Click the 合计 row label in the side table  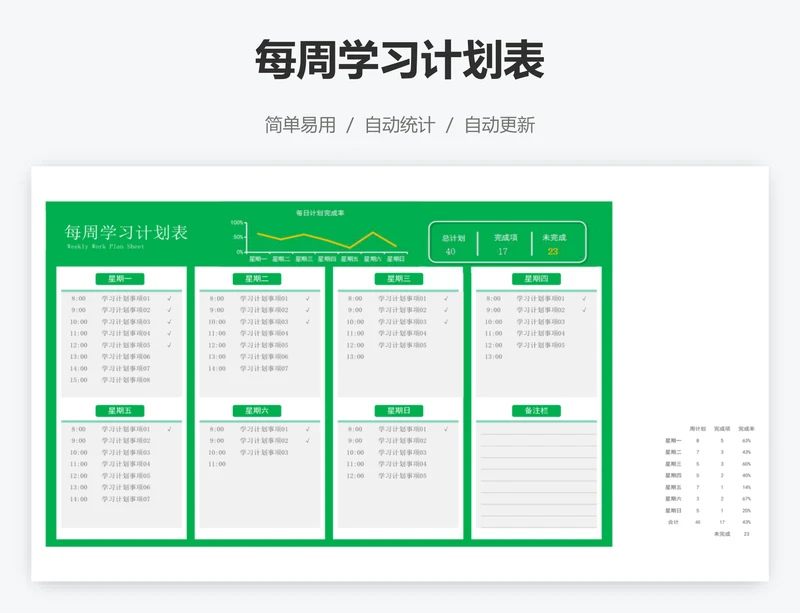coord(673,522)
